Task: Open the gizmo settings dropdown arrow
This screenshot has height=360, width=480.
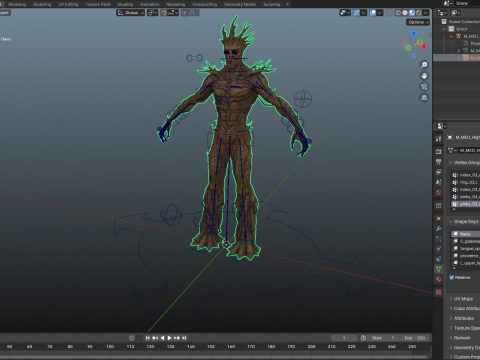Action: pyautogui.click(x=364, y=13)
